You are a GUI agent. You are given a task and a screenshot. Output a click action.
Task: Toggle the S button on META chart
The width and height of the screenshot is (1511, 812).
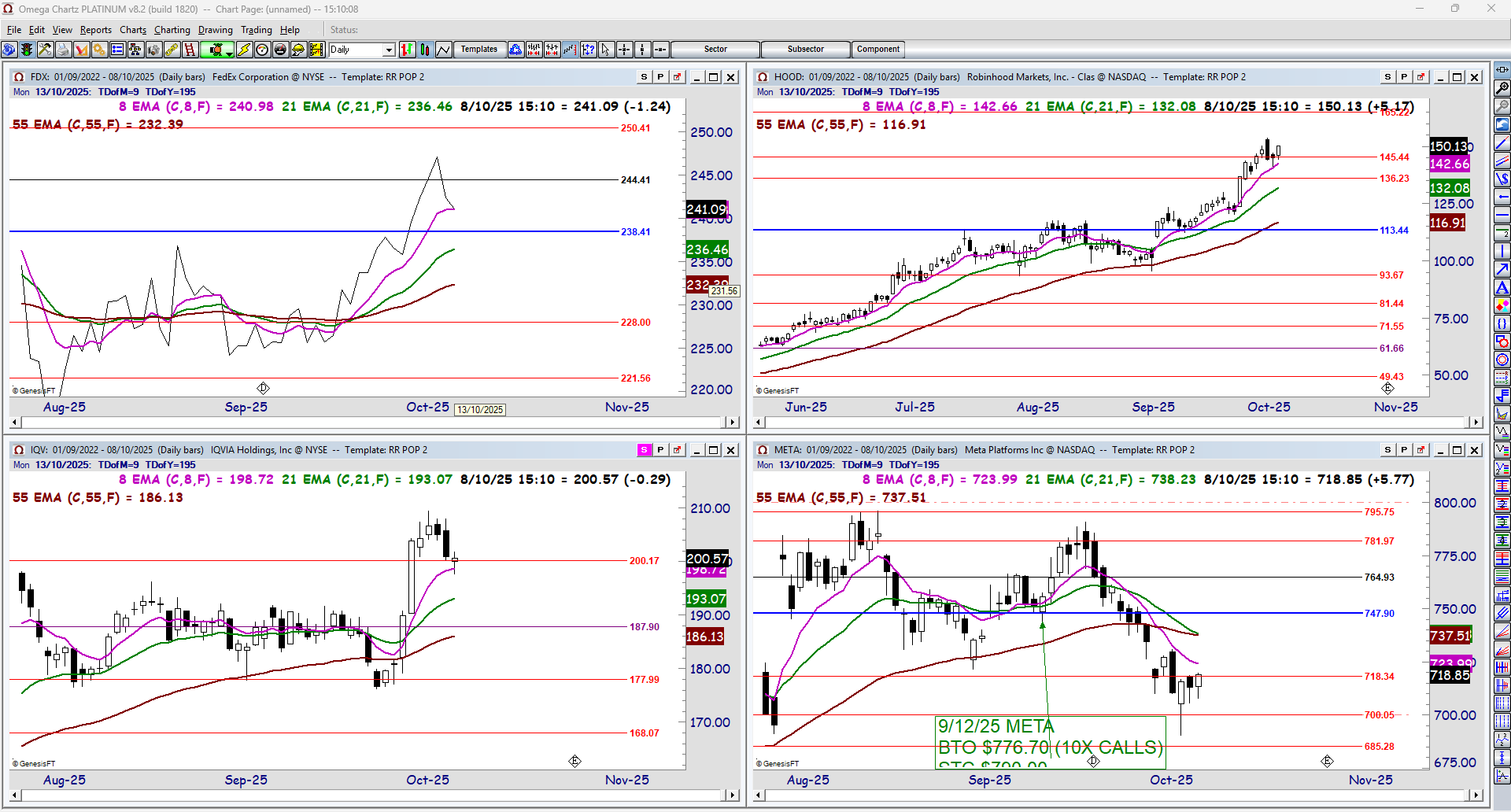tap(1387, 450)
